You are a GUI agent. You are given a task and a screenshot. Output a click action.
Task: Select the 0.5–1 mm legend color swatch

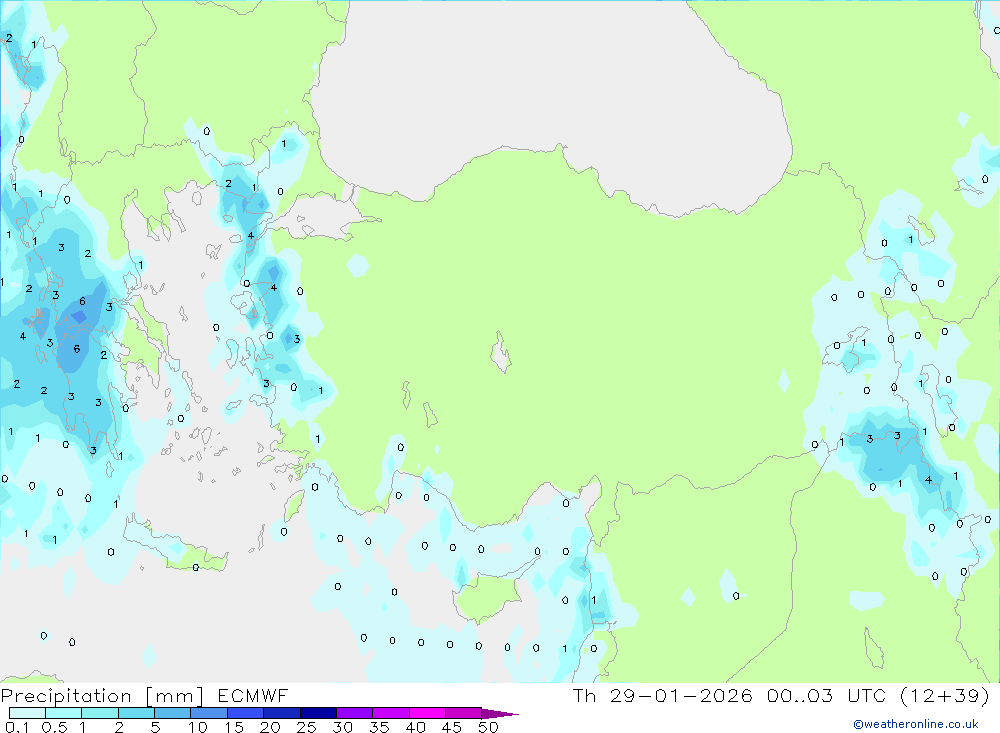64,713
